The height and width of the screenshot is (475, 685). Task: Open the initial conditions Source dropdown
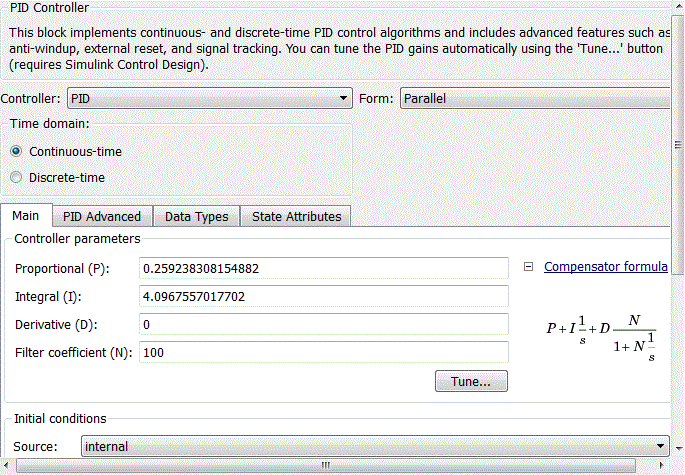pyautogui.click(x=375, y=446)
